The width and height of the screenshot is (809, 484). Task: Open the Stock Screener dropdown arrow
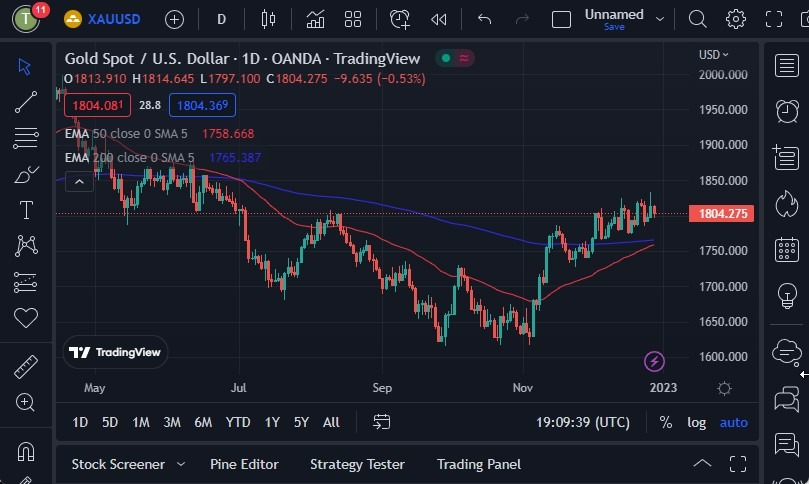click(x=181, y=464)
